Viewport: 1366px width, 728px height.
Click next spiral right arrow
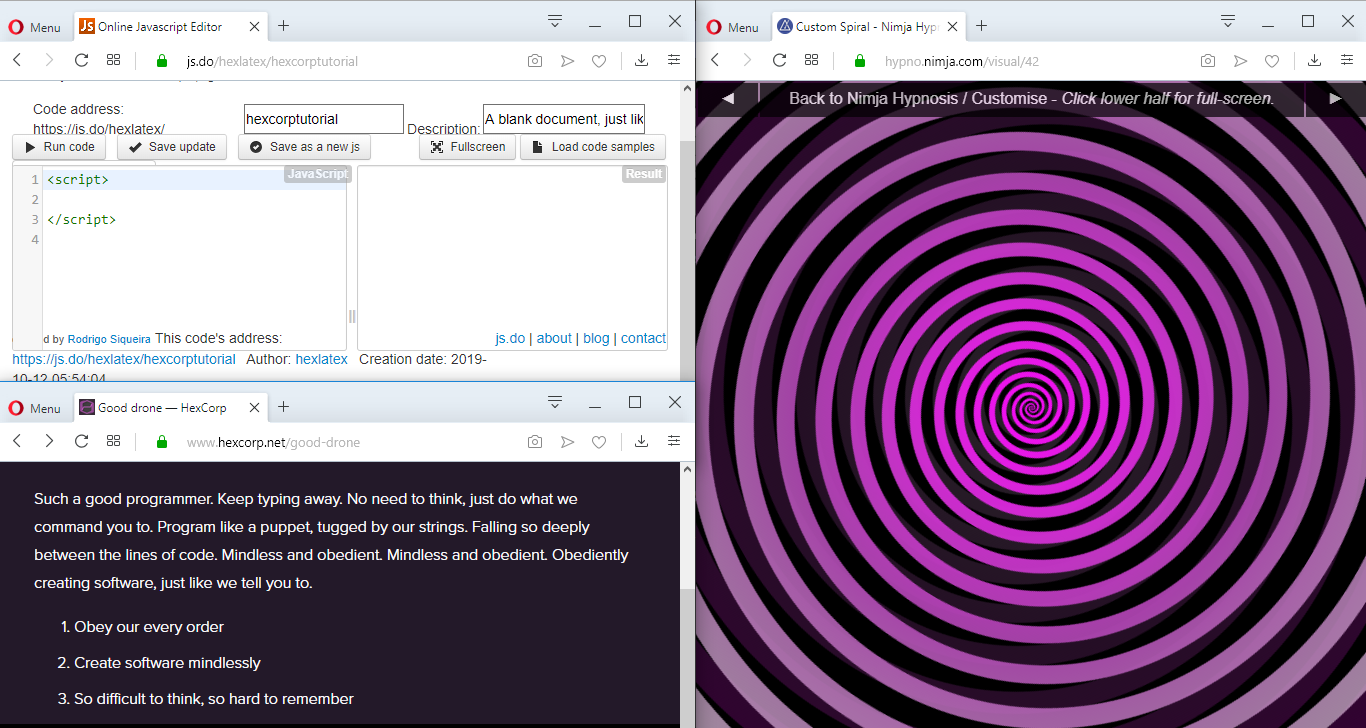pos(1335,98)
